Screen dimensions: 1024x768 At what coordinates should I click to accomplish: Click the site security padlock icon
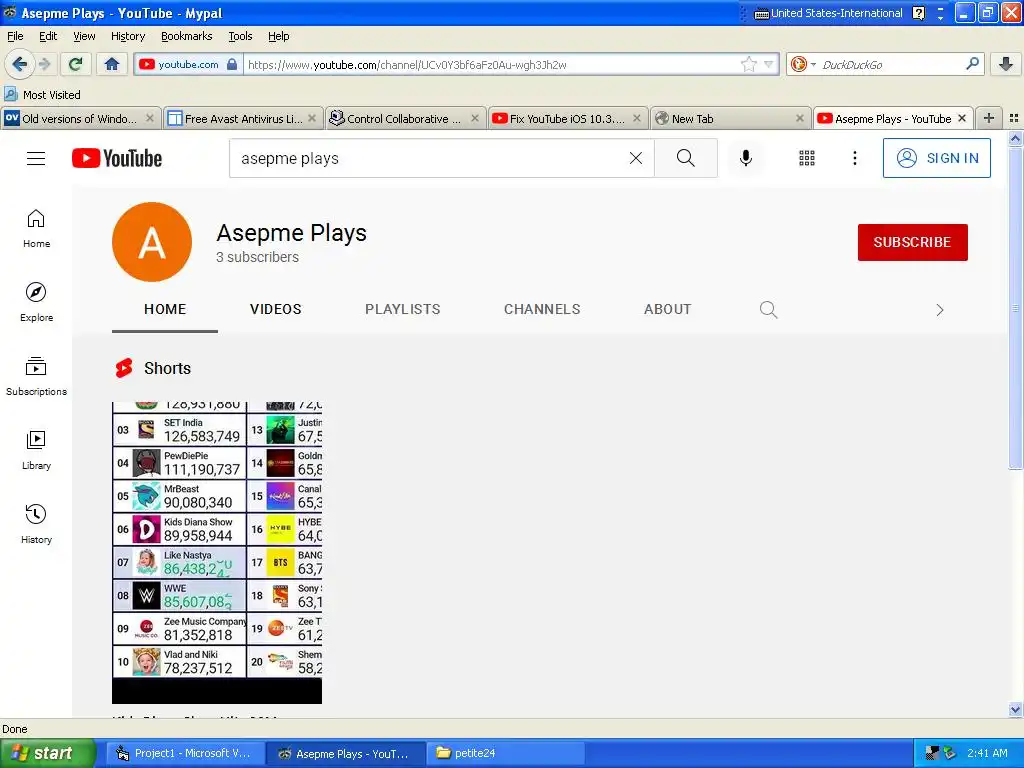point(232,64)
